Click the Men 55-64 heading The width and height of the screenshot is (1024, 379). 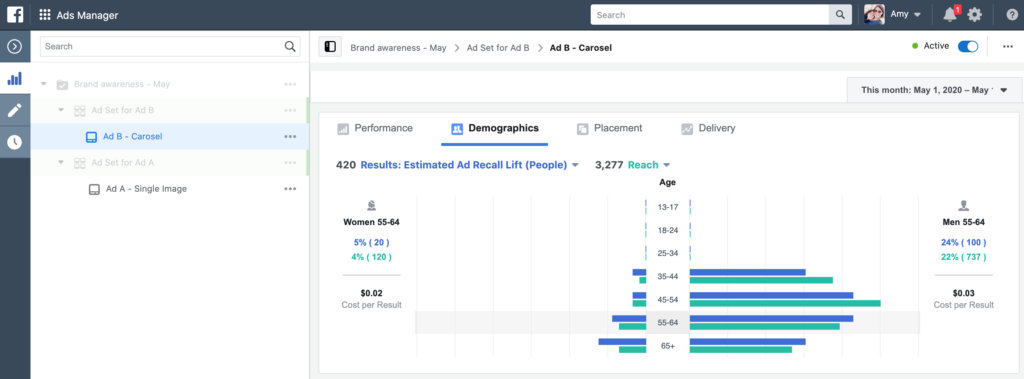point(963,222)
